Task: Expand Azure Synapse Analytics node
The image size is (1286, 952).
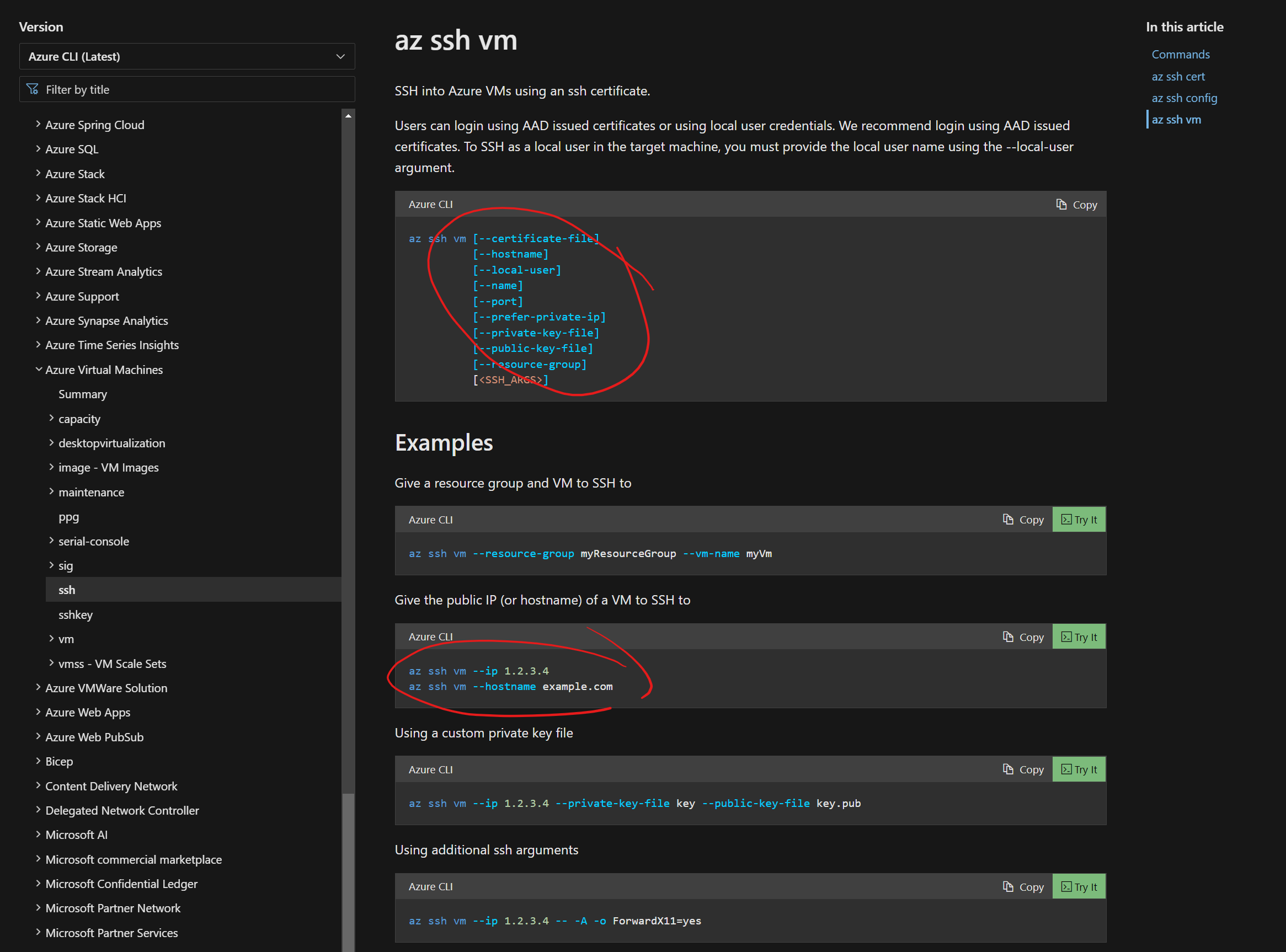Action: 38,320
